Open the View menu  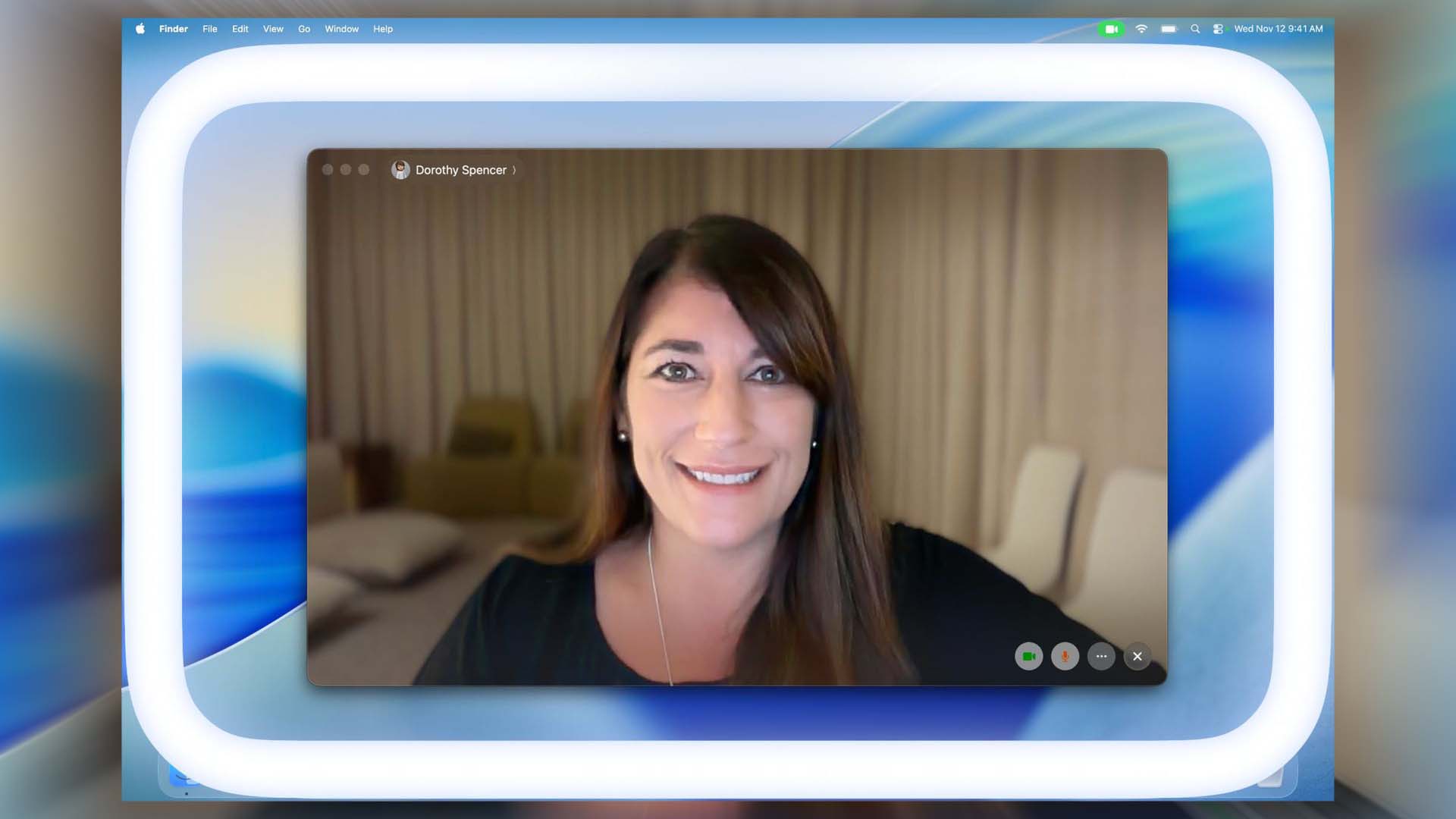coord(273,29)
